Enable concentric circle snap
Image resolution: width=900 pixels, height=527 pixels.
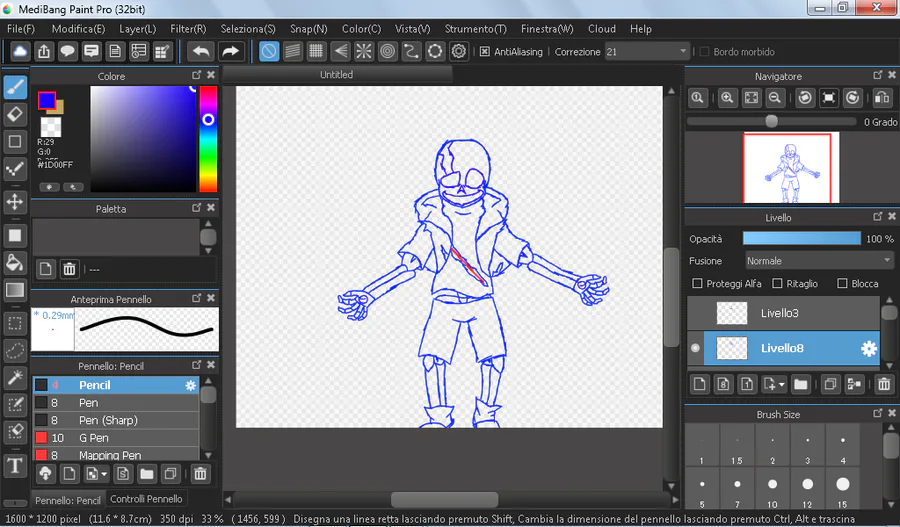(x=388, y=52)
